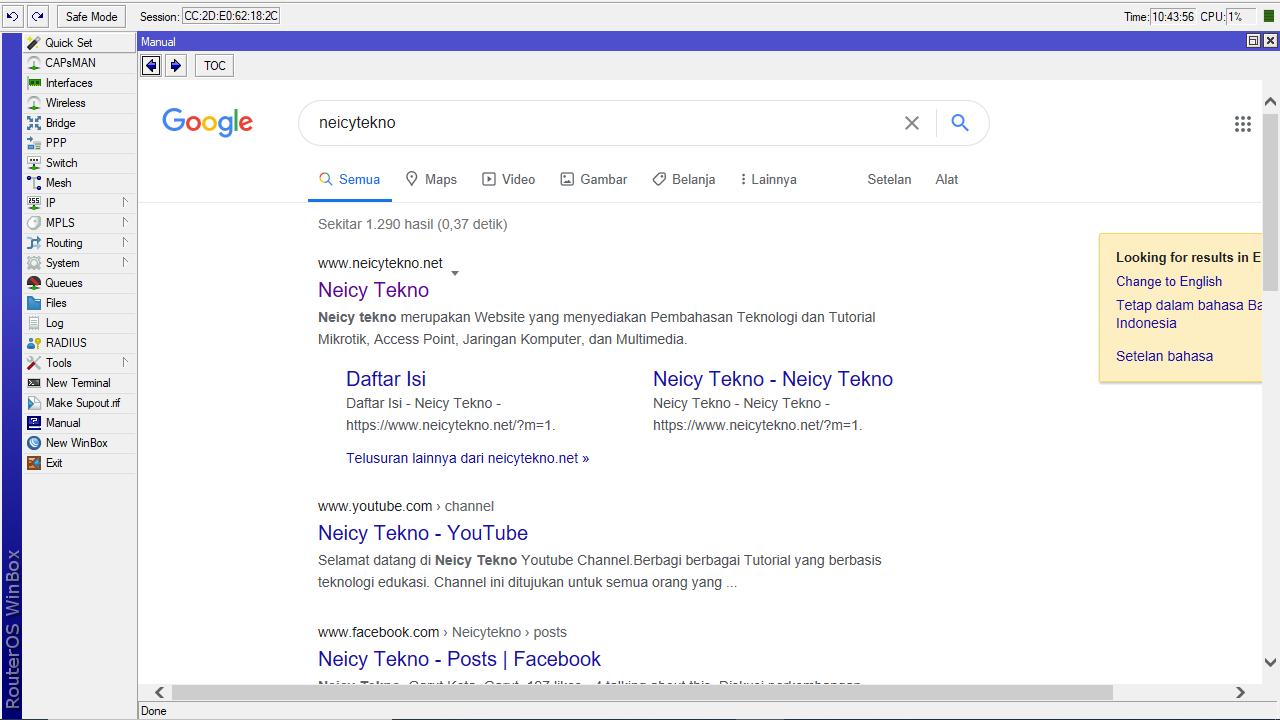Image resolution: width=1280 pixels, height=720 pixels.
Task: Go back in the Manual window
Action: point(151,66)
